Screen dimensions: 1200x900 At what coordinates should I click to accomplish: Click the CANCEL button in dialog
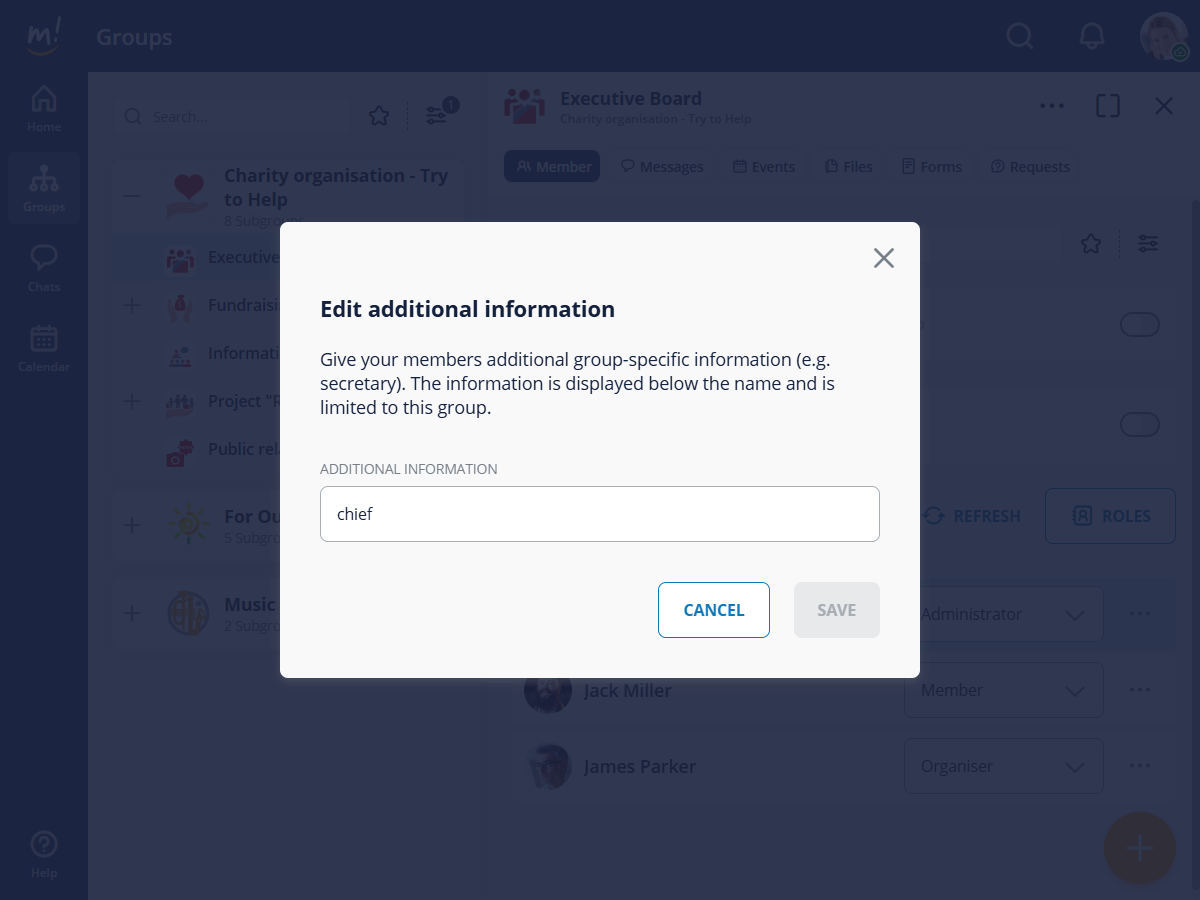714,610
